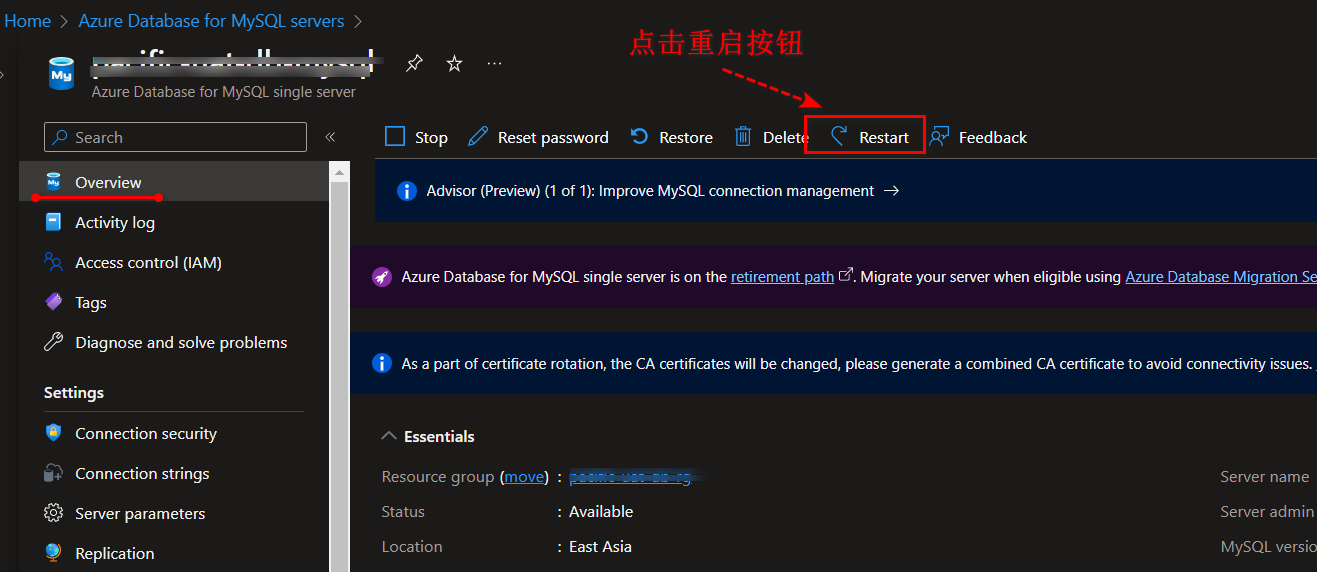Image resolution: width=1317 pixels, height=572 pixels.
Task: Click the Server parameters gear icon
Action: [54, 513]
